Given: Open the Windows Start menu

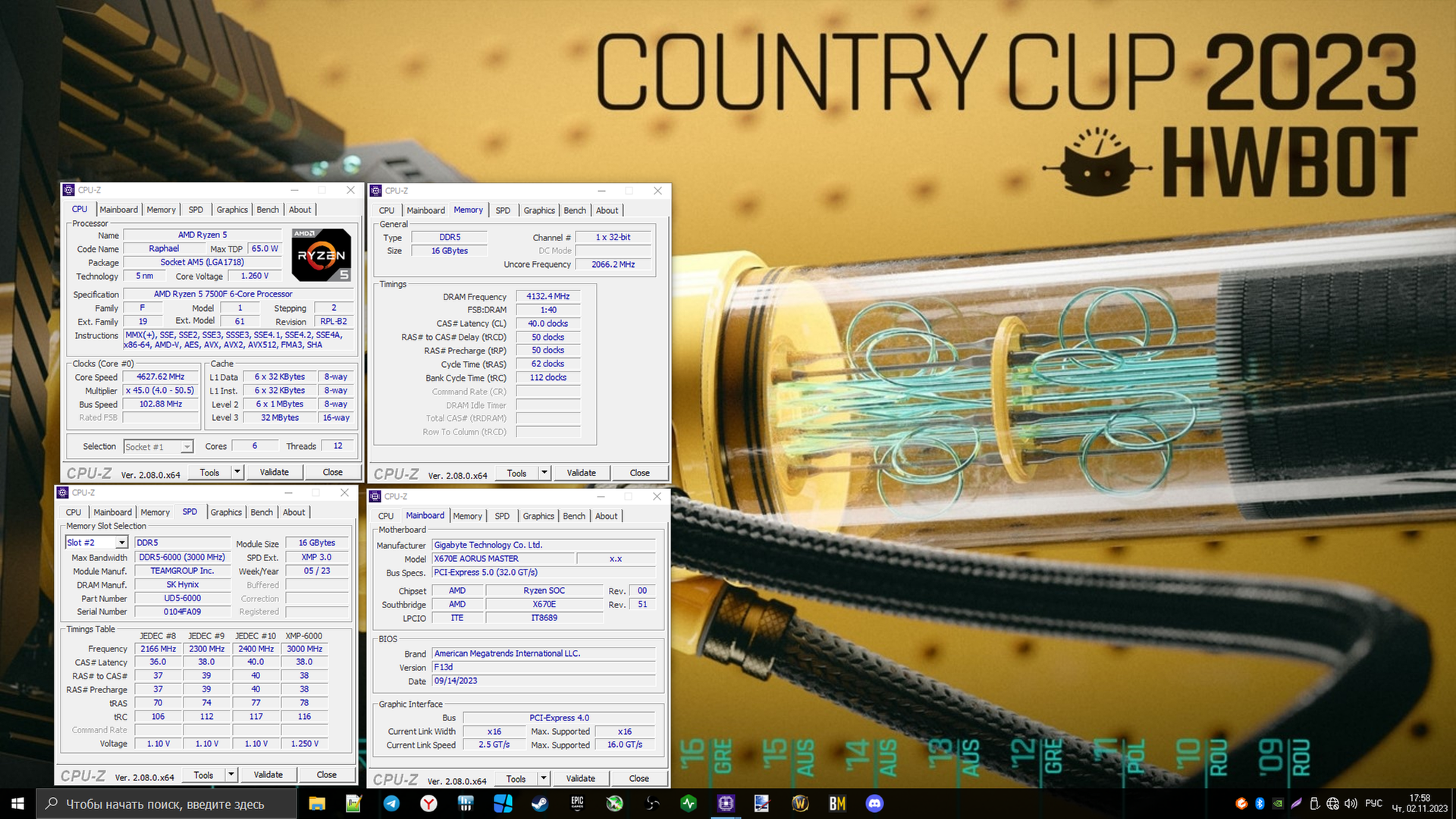Looking at the screenshot, I should (17, 803).
